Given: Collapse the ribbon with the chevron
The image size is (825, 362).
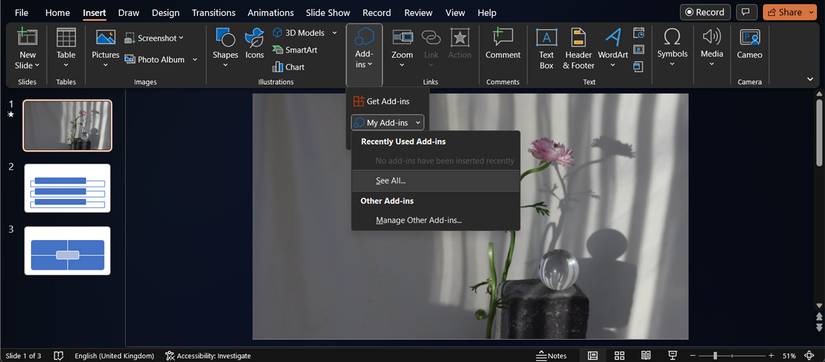Looking at the screenshot, I should (810, 79).
